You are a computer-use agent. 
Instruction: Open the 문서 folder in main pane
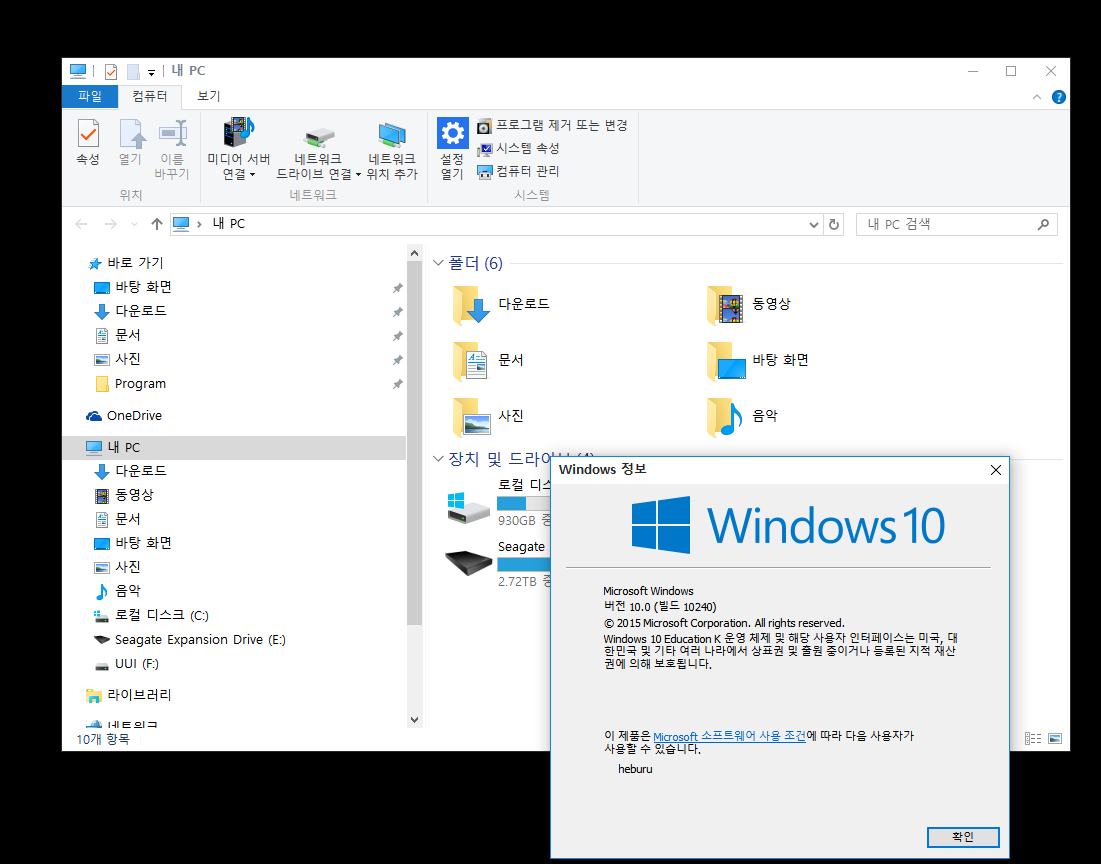pos(489,361)
